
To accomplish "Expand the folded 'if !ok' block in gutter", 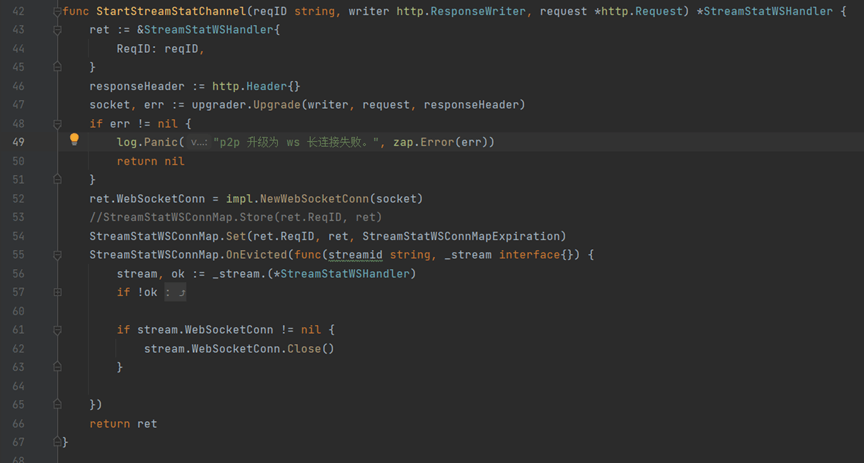I will pyautogui.click(x=57, y=292).
